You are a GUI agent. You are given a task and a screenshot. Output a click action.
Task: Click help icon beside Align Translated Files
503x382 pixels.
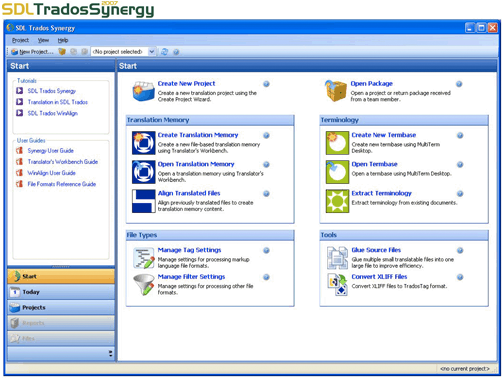click(266, 194)
